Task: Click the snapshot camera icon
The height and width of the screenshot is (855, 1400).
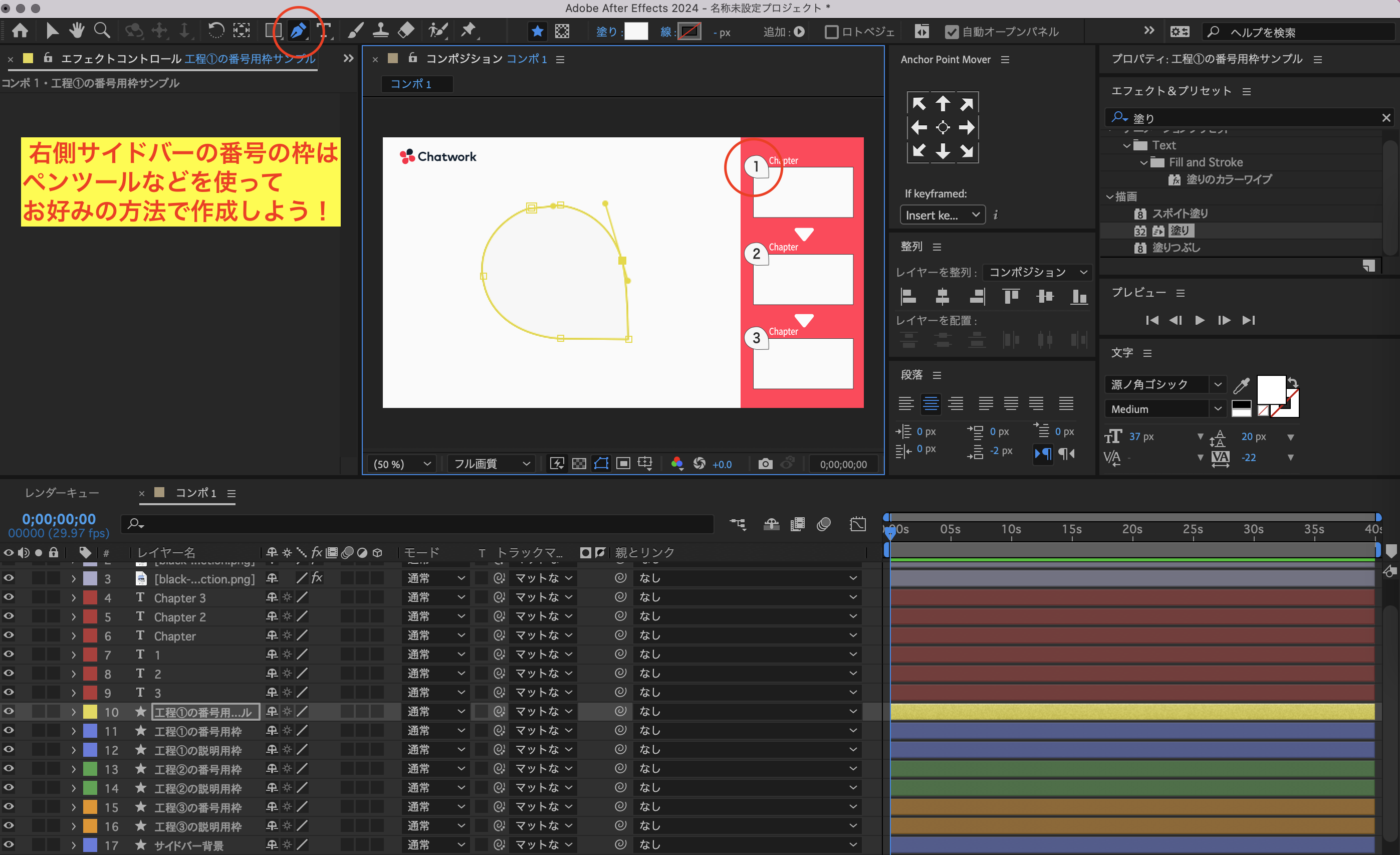Action: (x=765, y=464)
